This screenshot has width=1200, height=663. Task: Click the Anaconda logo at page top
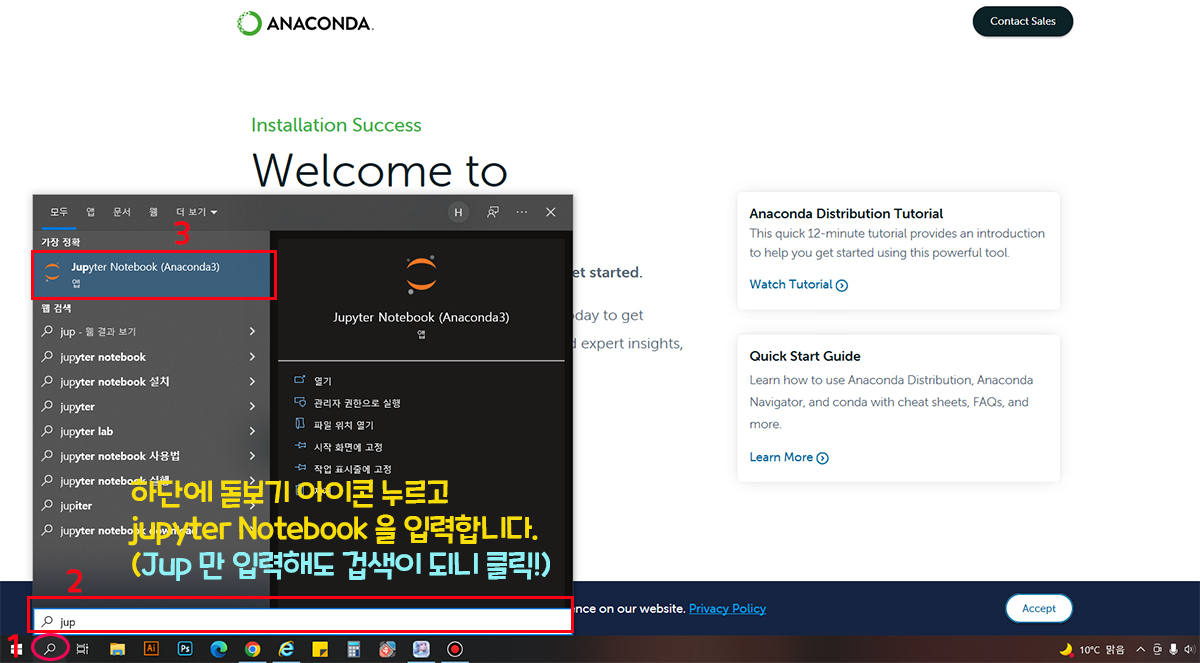pos(305,22)
